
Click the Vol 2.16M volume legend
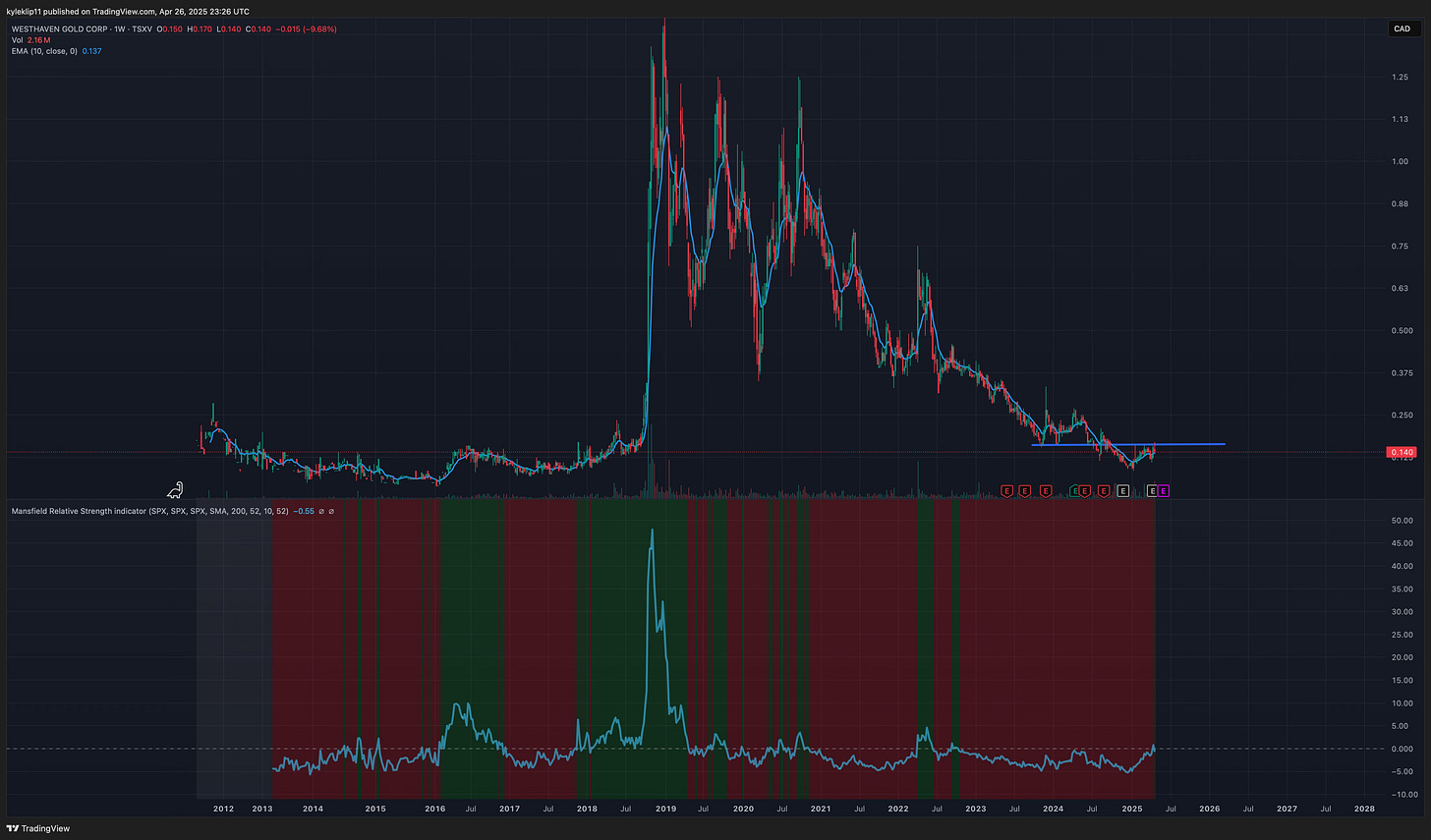pos(31,40)
